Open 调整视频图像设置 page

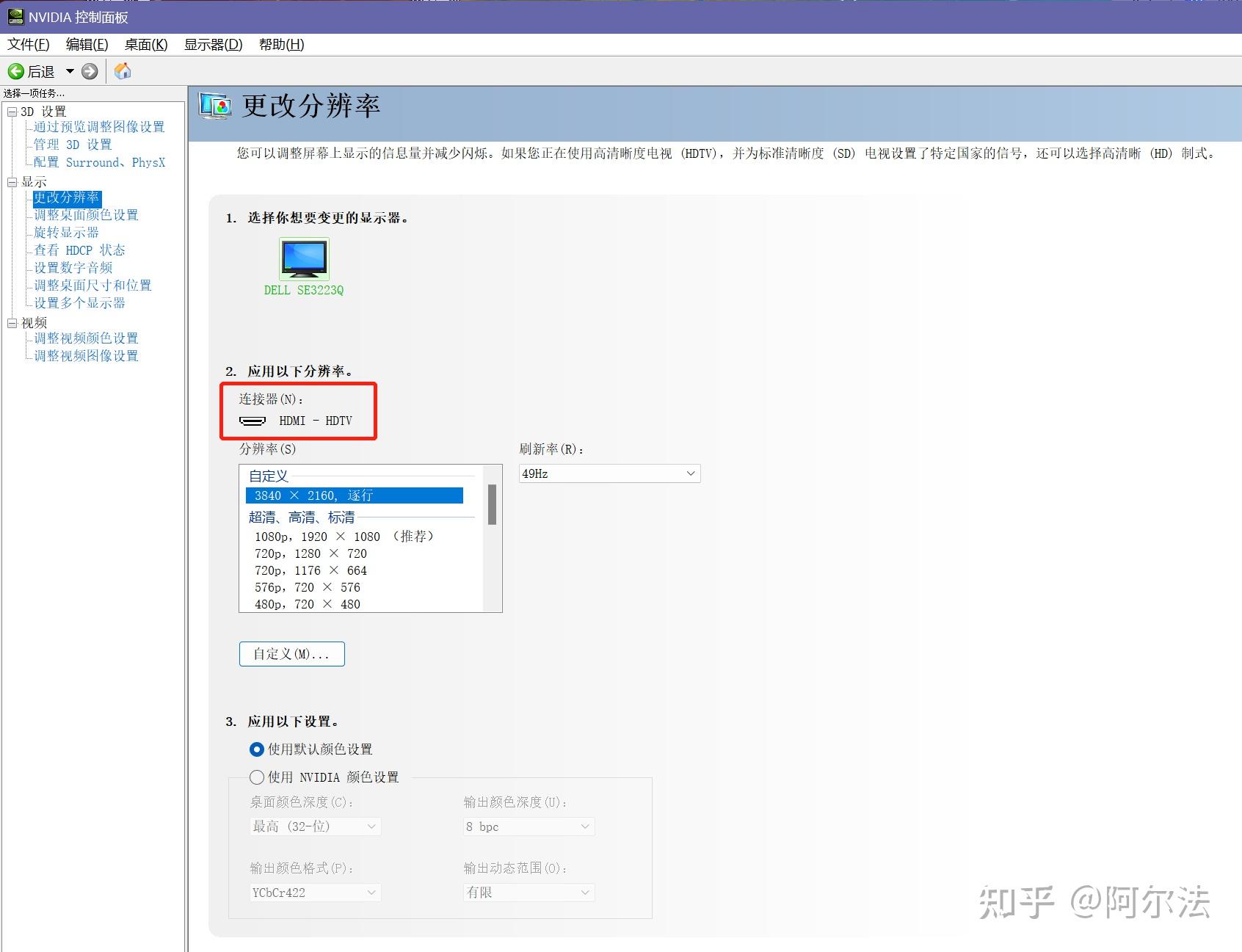86,356
